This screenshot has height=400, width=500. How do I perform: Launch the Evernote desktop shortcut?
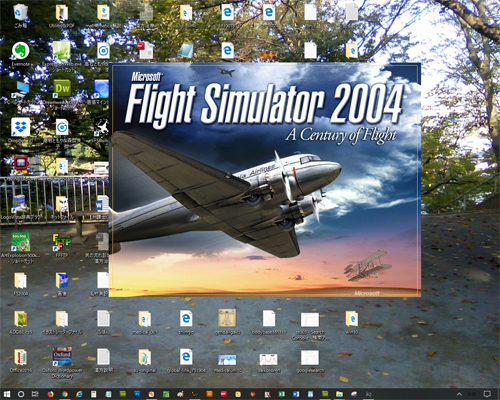(x=21, y=51)
